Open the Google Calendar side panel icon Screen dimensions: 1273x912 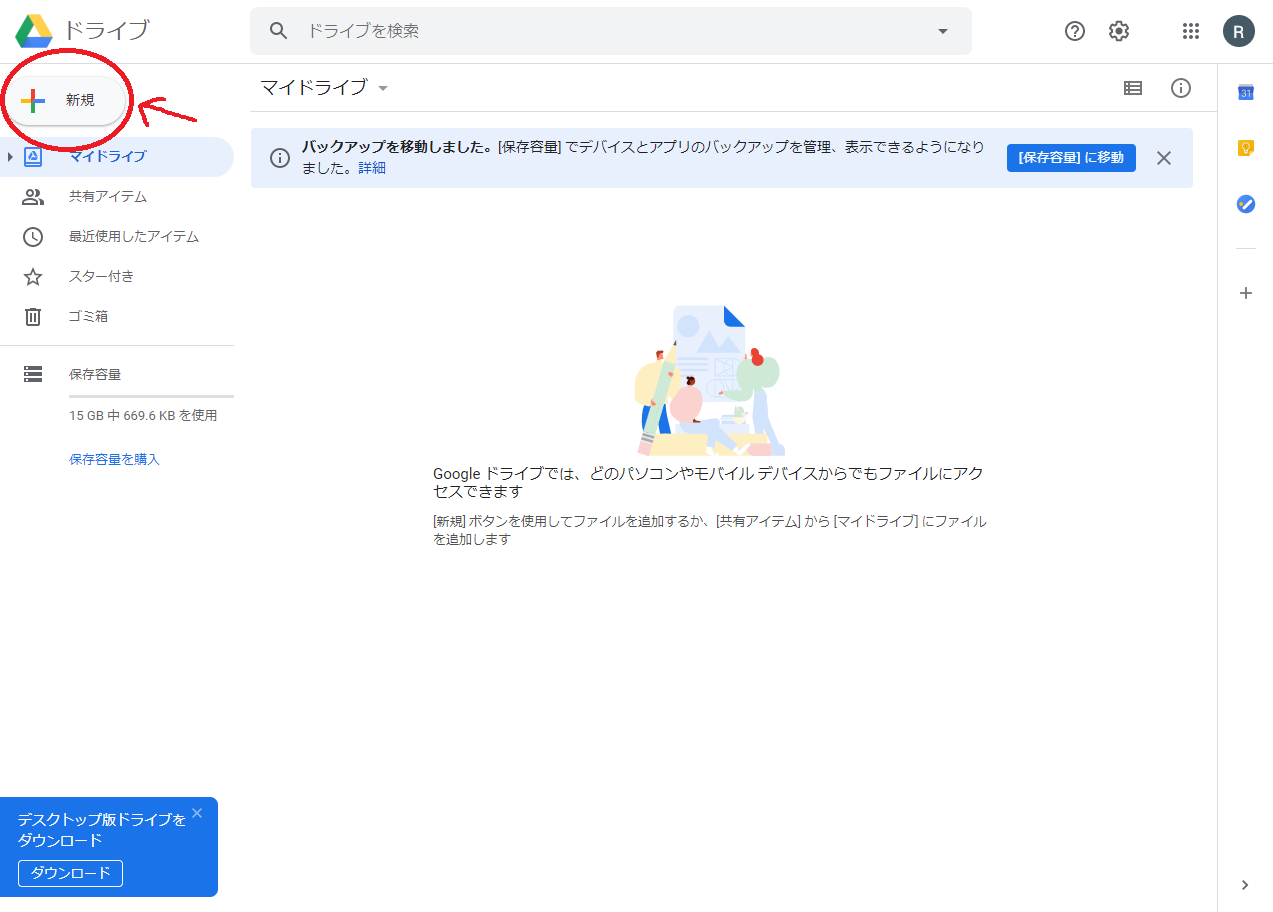pyautogui.click(x=1246, y=93)
